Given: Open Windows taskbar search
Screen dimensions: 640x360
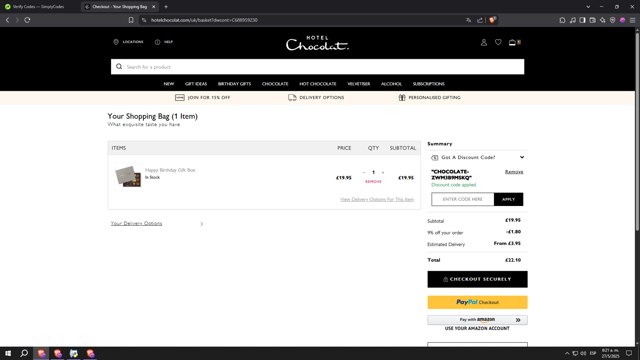Looking at the screenshot, I should click(24, 353).
